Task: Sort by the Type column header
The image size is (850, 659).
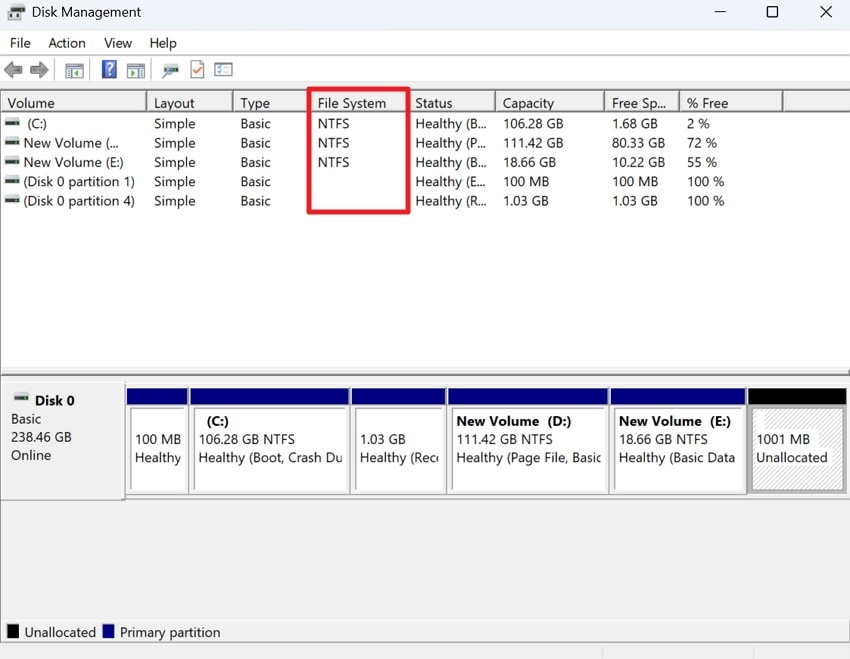Action: click(271, 102)
